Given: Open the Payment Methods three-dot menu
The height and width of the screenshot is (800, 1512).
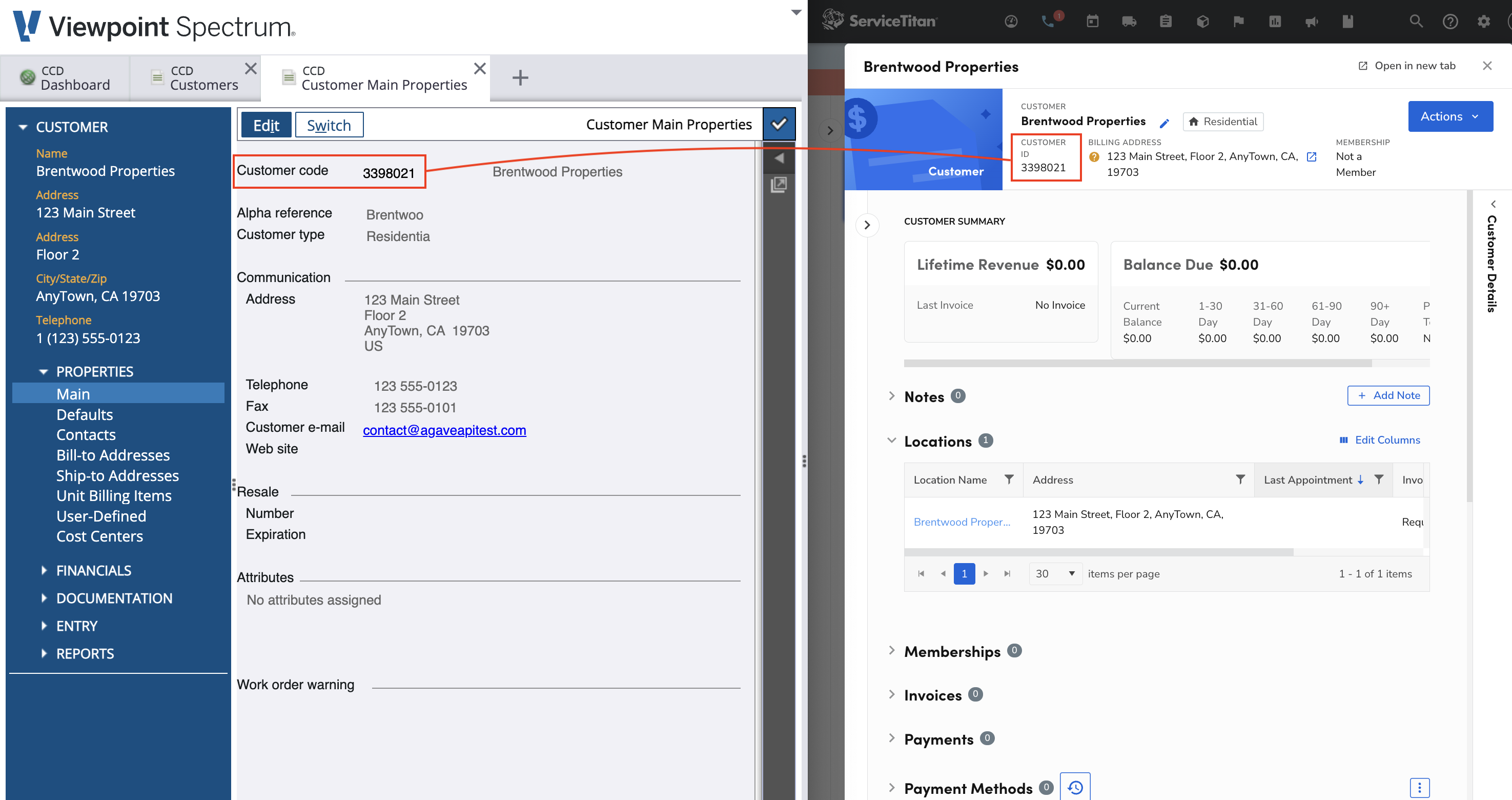Looking at the screenshot, I should click(1419, 788).
